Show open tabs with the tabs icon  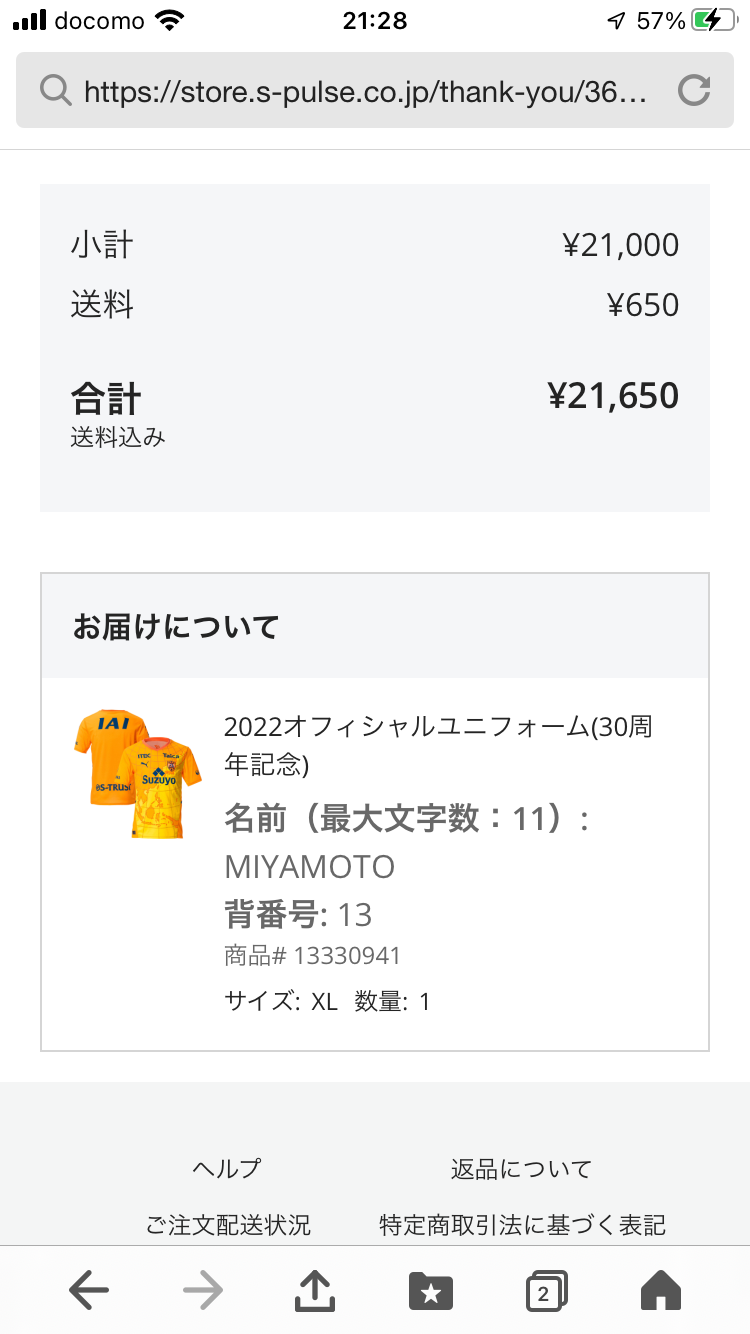point(546,1291)
